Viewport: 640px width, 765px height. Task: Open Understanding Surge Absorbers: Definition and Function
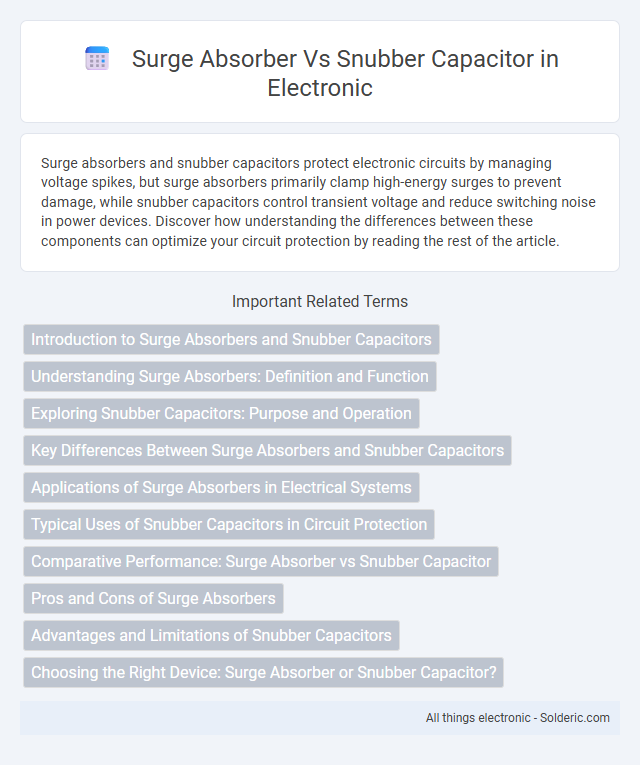pos(230,376)
